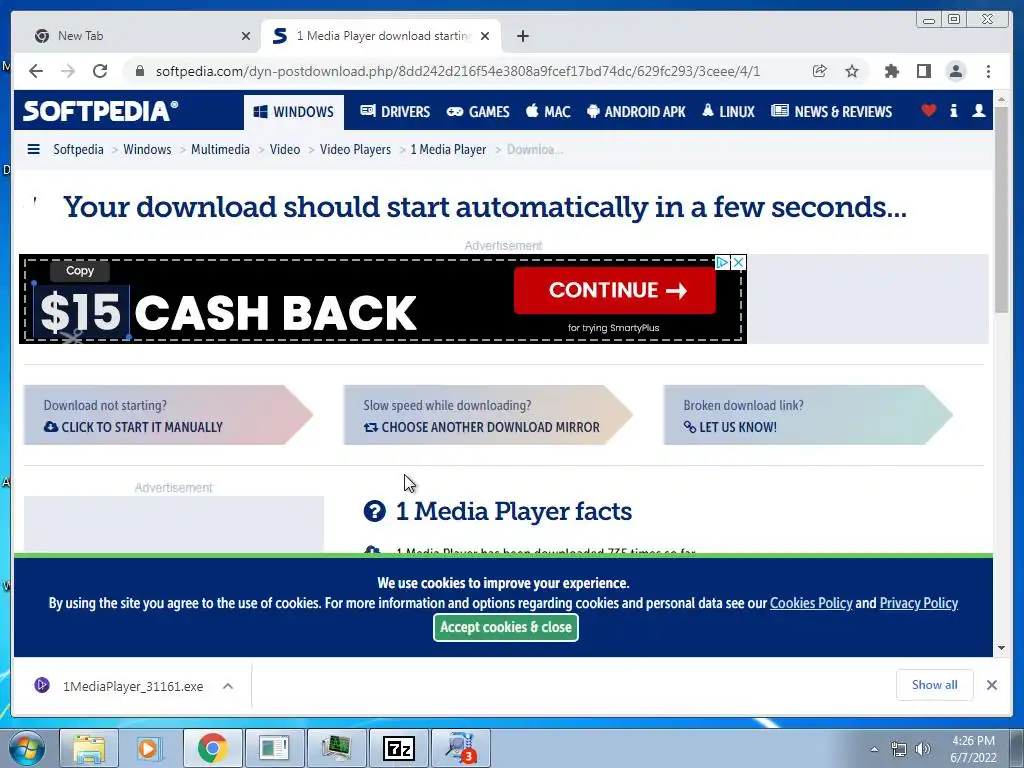This screenshot has height=768, width=1024.
Task: Open the Drivers section
Action: click(395, 112)
